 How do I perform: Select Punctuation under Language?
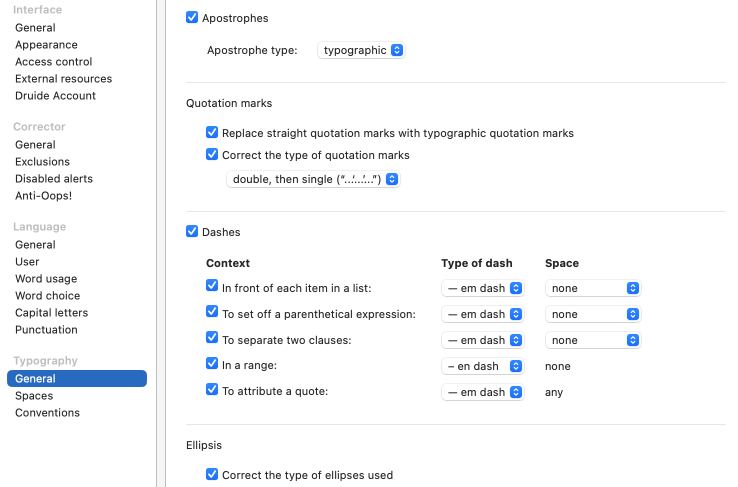46,330
